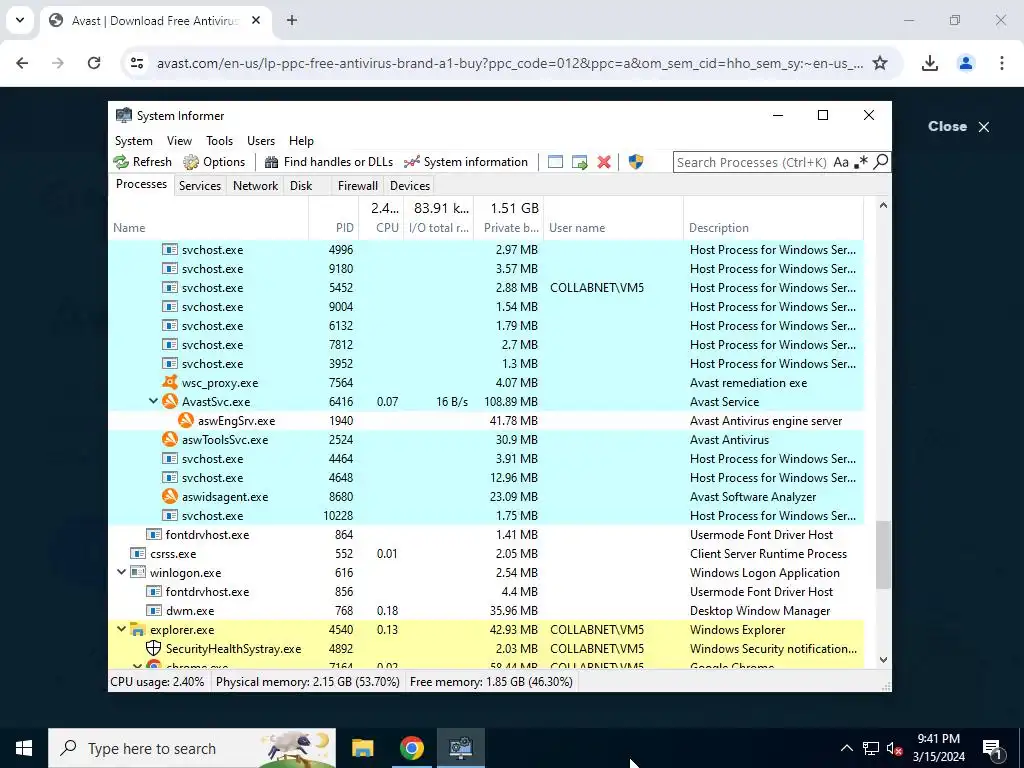Viewport: 1024px width, 768px height.
Task: Open the Tools menu
Action: coord(219,140)
